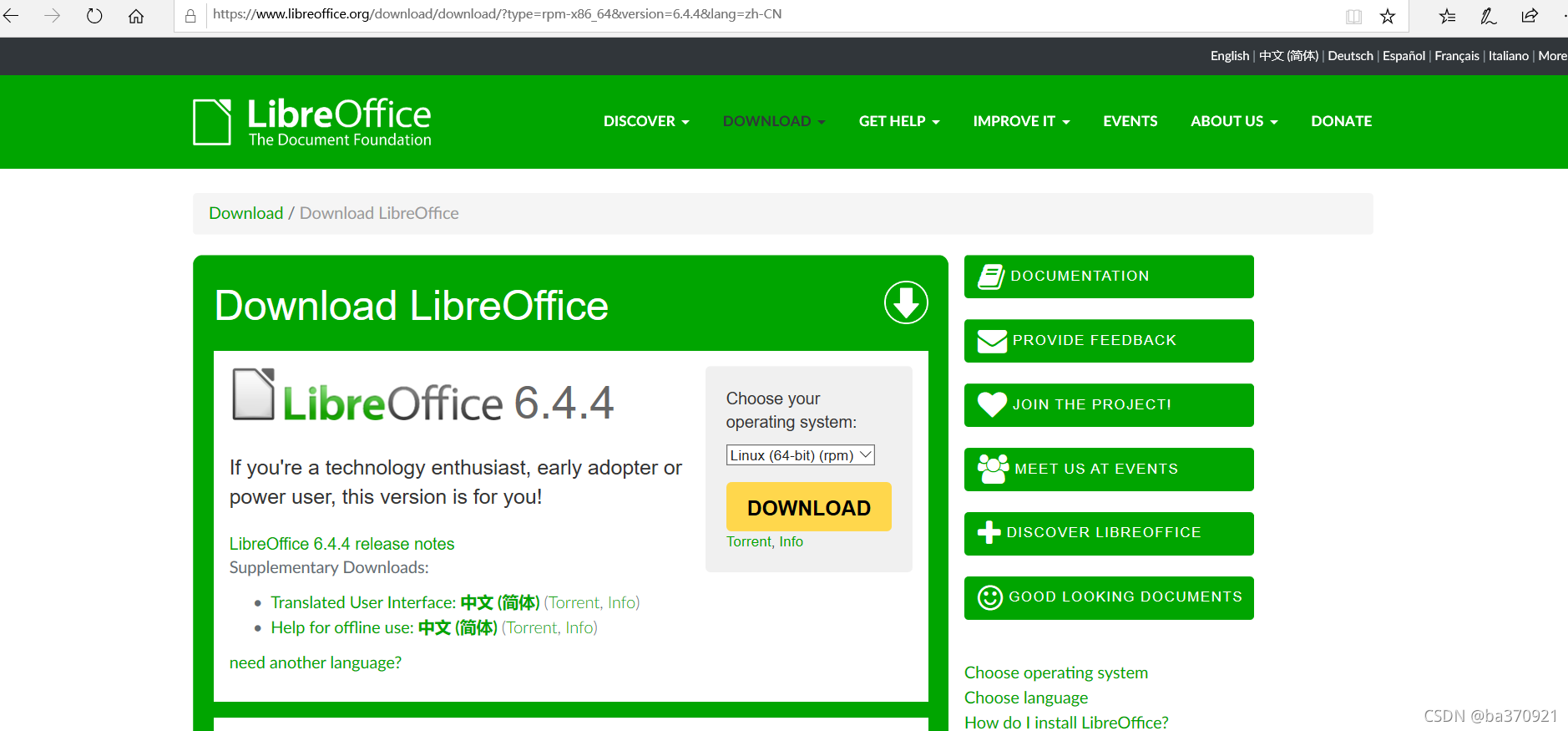Switch site language to Français
The height and width of the screenshot is (731, 1568).
coord(1457,56)
